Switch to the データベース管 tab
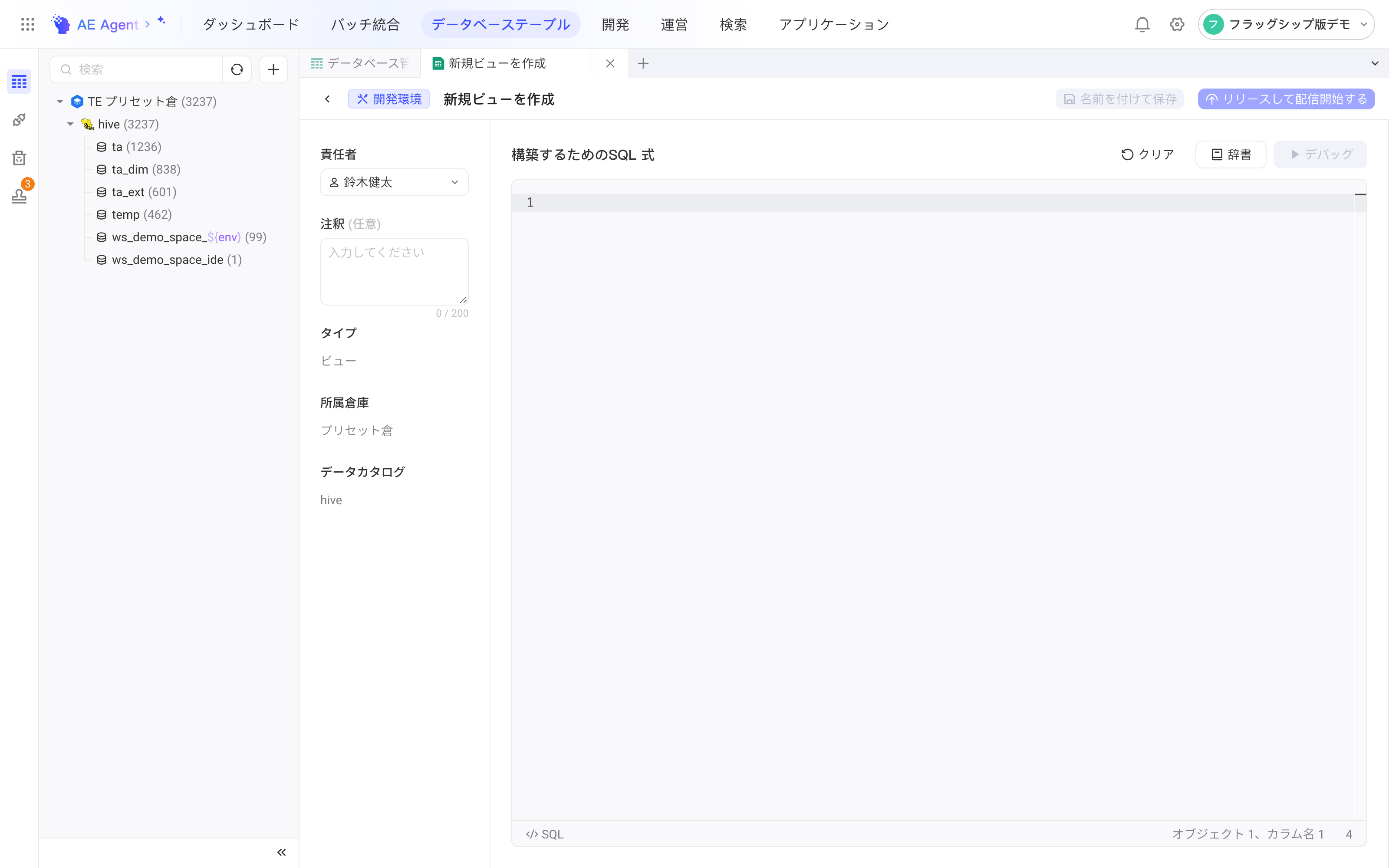 pyautogui.click(x=360, y=63)
